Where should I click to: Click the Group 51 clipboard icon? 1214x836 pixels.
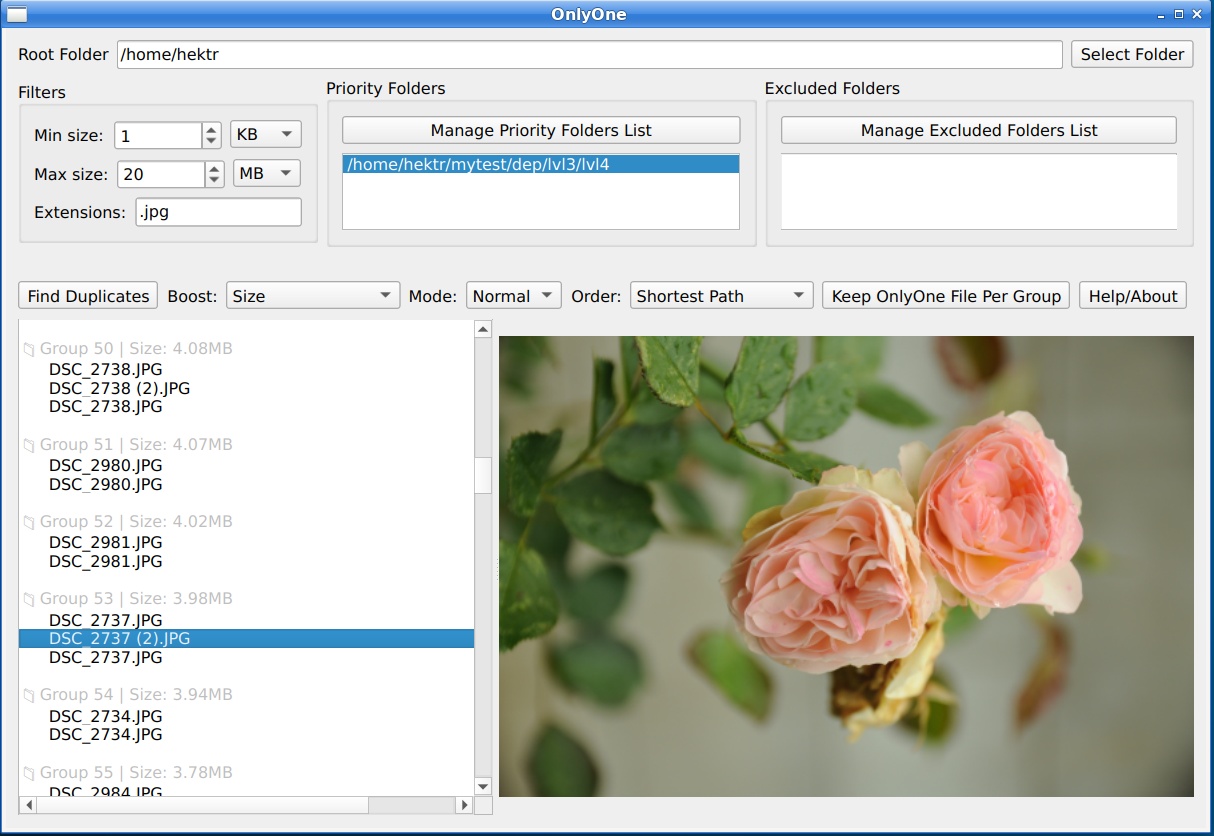pyautogui.click(x=31, y=444)
